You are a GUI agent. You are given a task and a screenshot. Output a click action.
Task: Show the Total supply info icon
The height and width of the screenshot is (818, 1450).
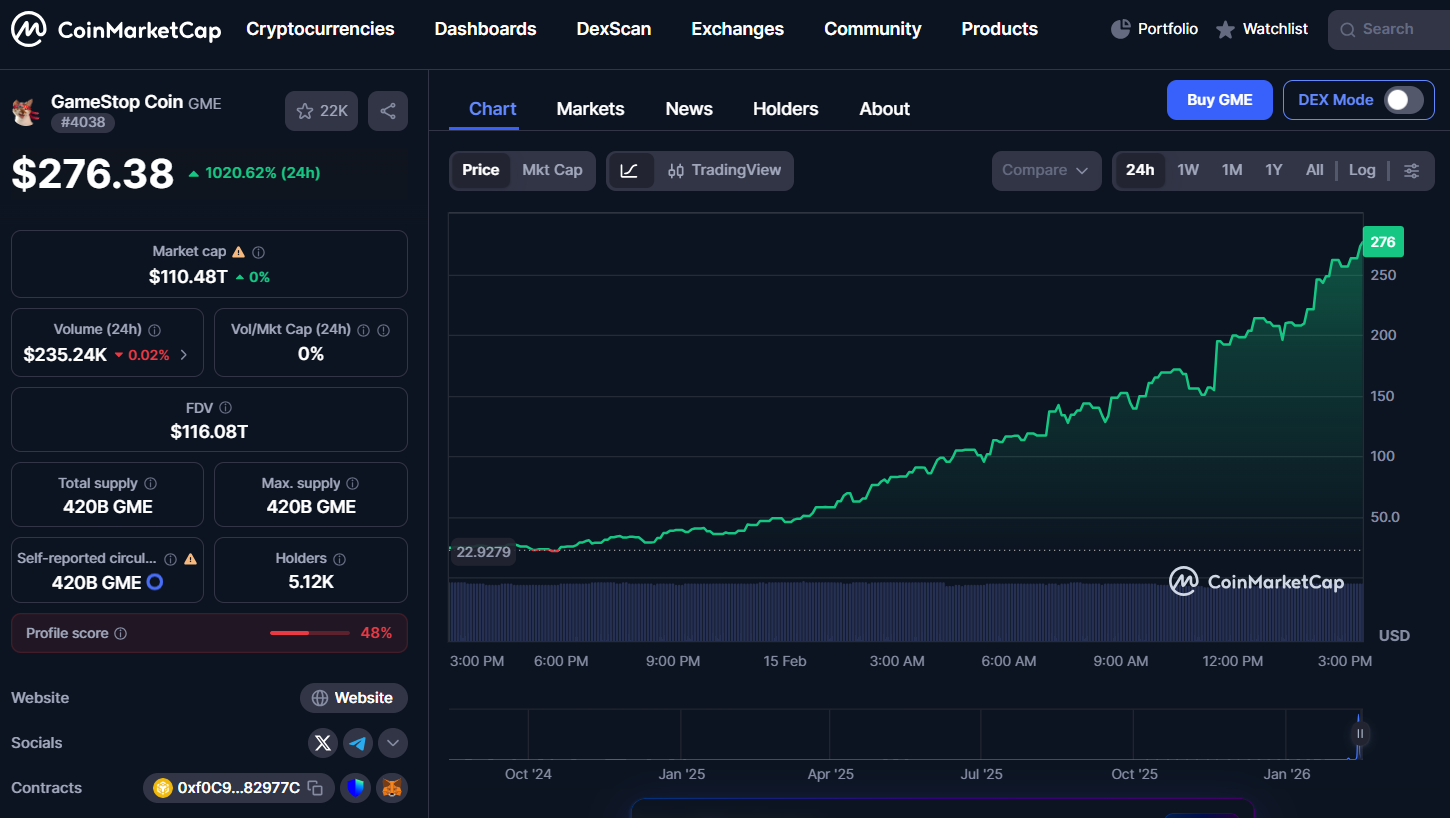click(x=150, y=484)
